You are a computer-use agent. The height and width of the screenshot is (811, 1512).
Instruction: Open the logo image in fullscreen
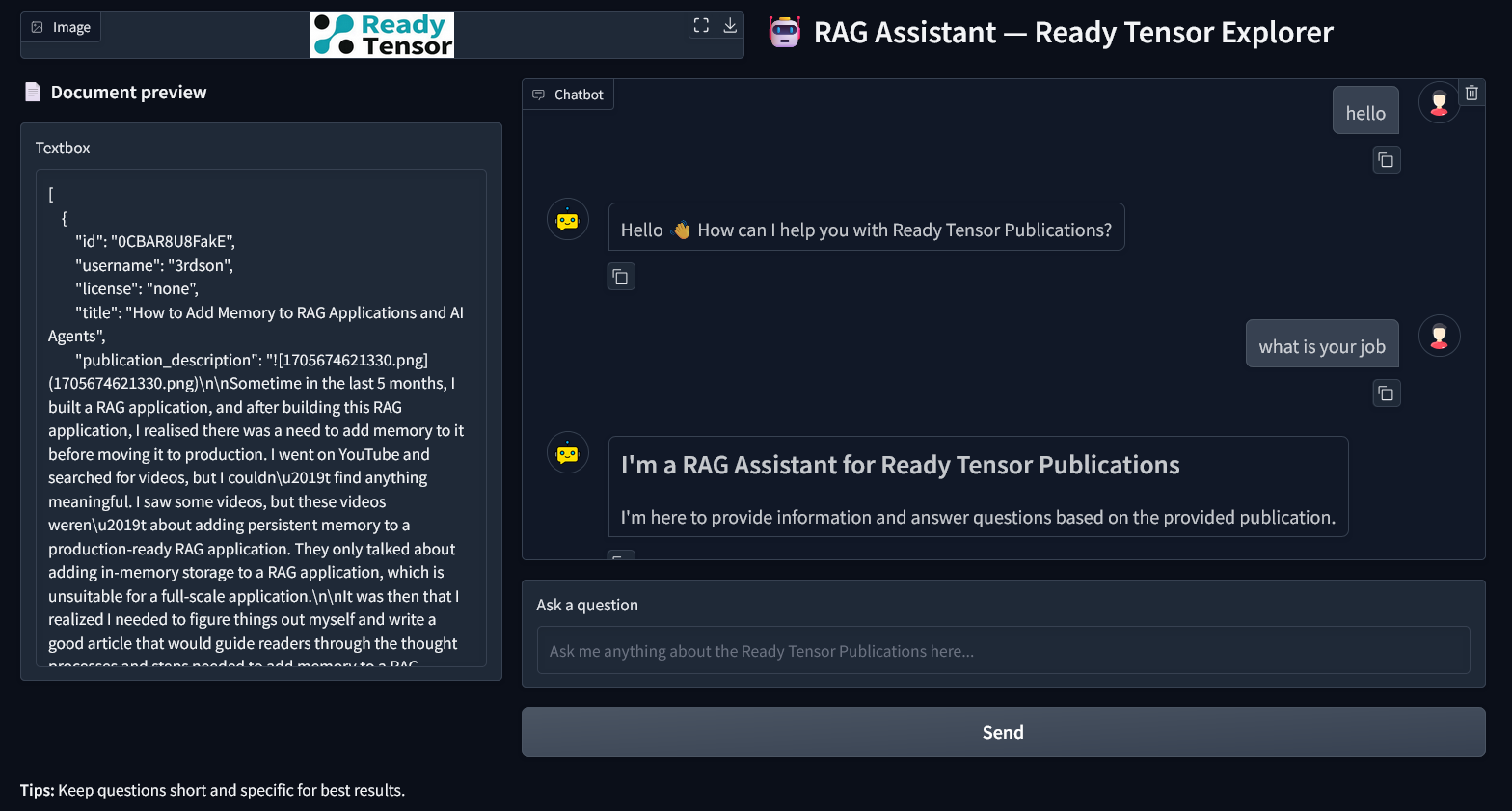(701, 25)
